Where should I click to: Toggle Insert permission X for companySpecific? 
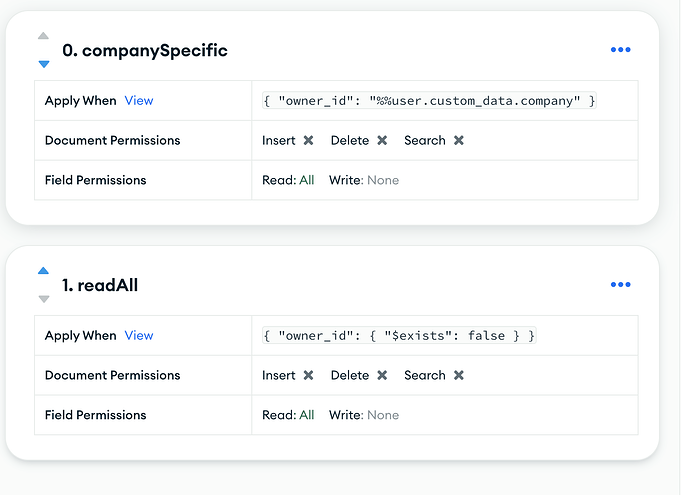point(308,141)
